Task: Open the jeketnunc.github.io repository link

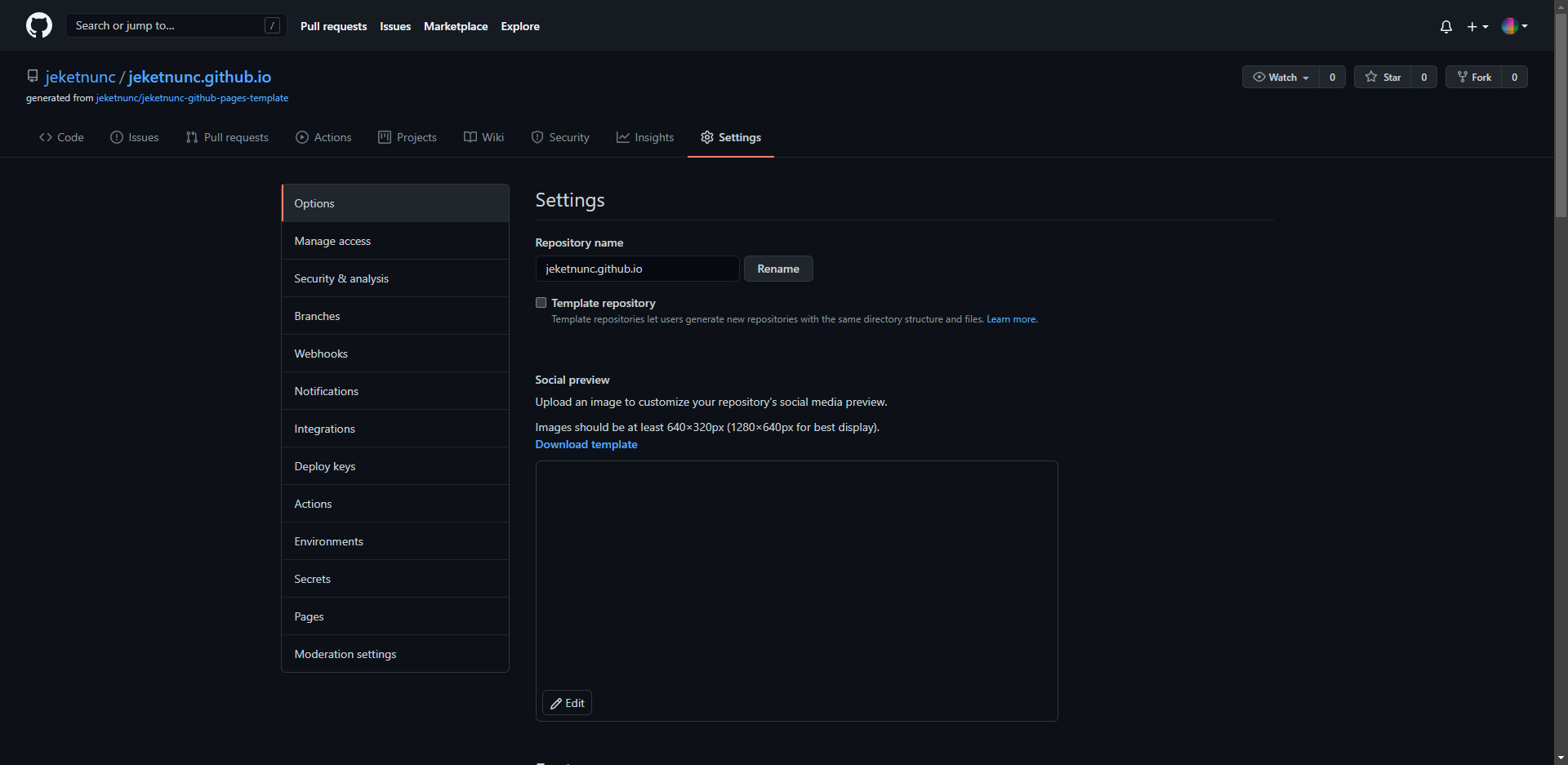Action: 199,77
